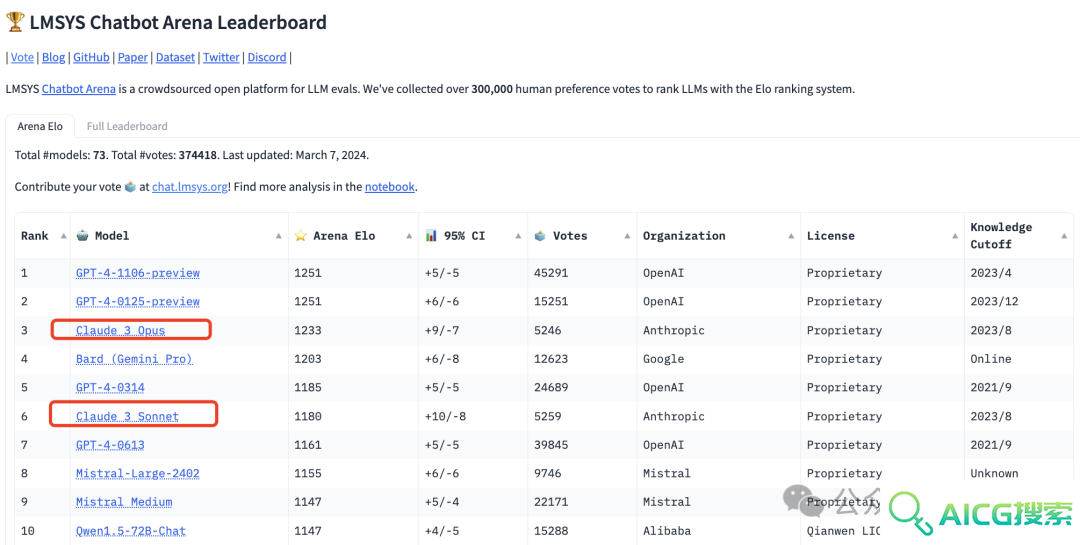Open the Paper link
This screenshot has height=545, width=1080.
(x=133, y=57)
